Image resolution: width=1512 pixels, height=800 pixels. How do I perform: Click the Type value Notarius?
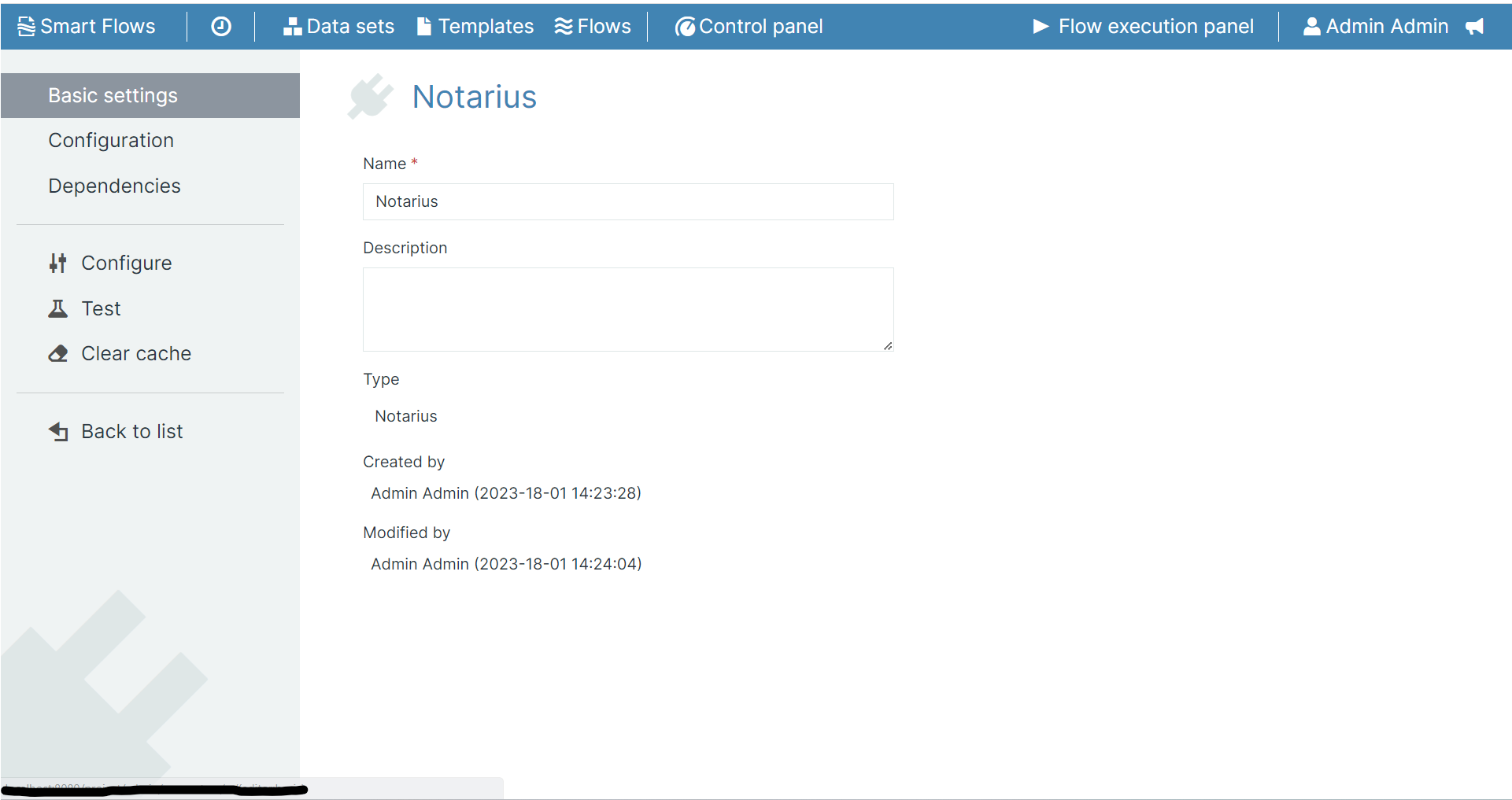coord(406,416)
